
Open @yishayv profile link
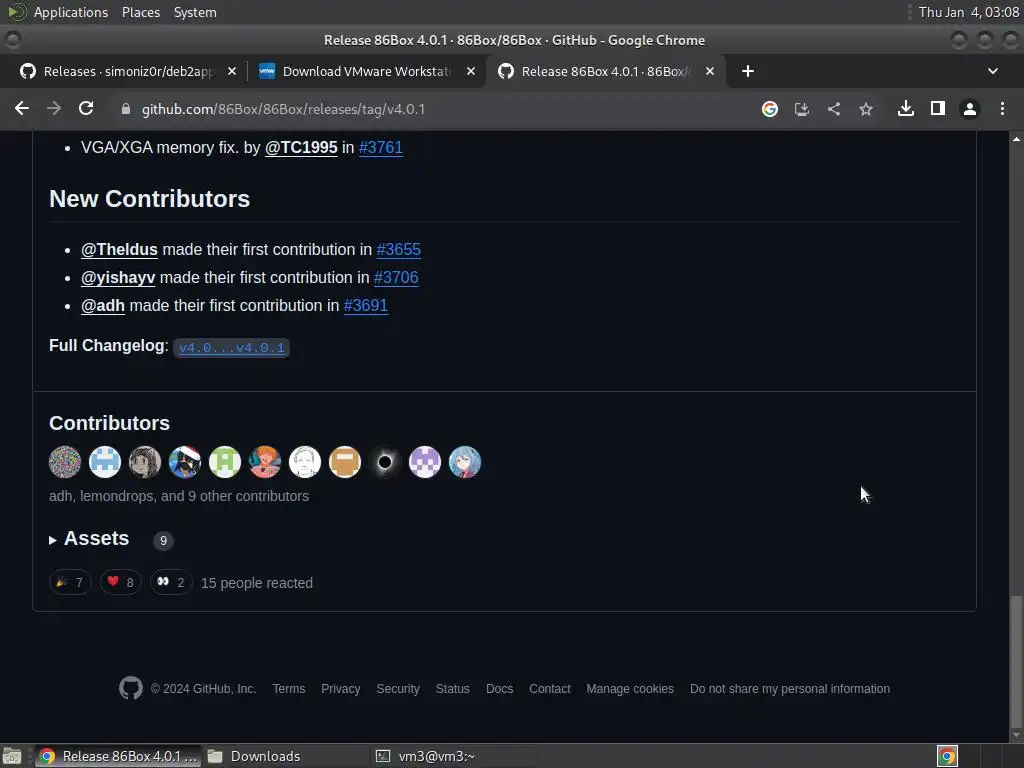[x=118, y=278]
